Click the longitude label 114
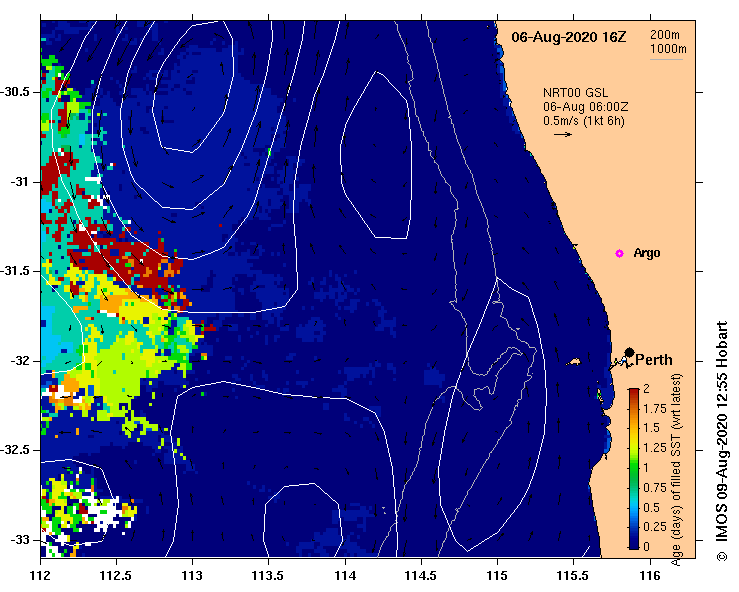 [345, 575]
